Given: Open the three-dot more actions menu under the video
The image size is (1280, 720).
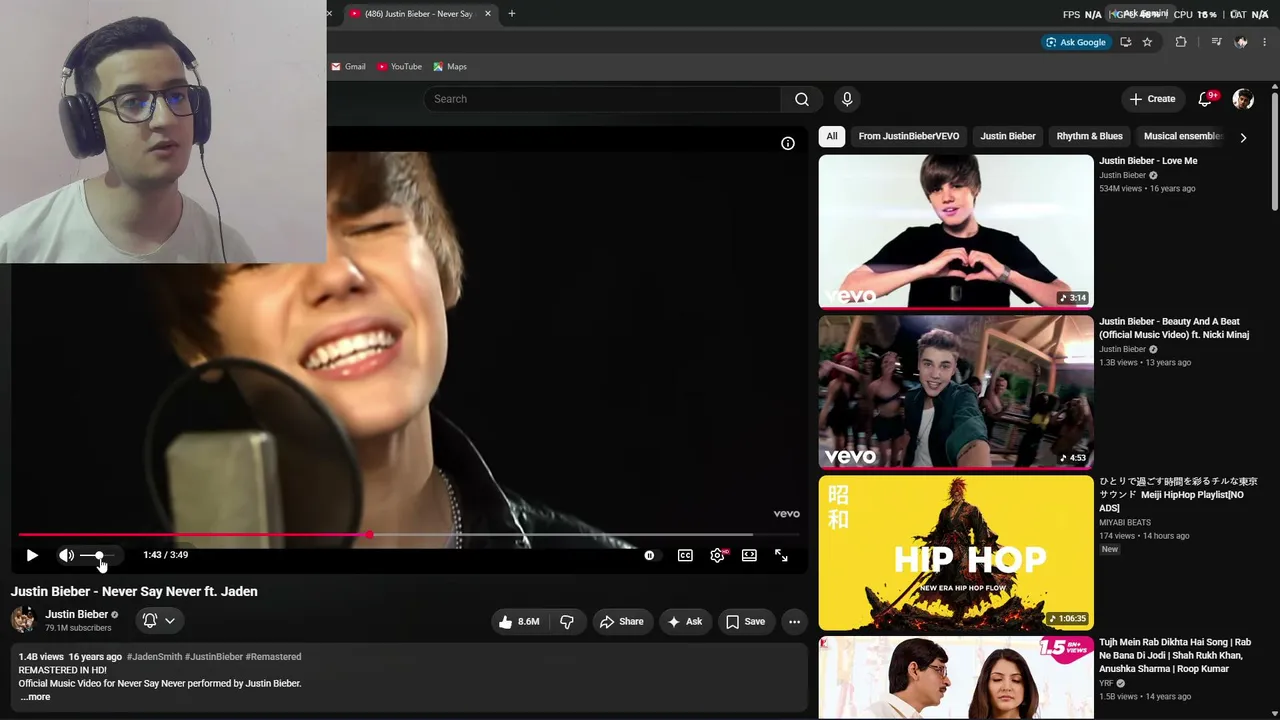Looking at the screenshot, I should click(x=794, y=621).
